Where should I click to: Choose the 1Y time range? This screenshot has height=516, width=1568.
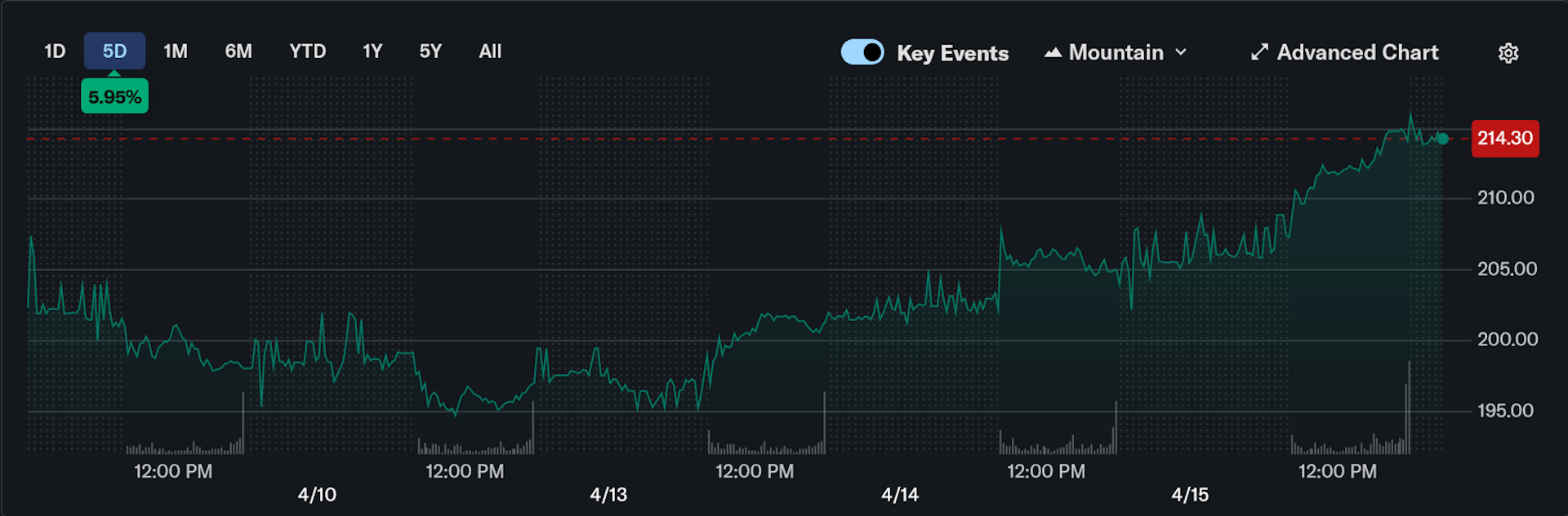click(372, 51)
